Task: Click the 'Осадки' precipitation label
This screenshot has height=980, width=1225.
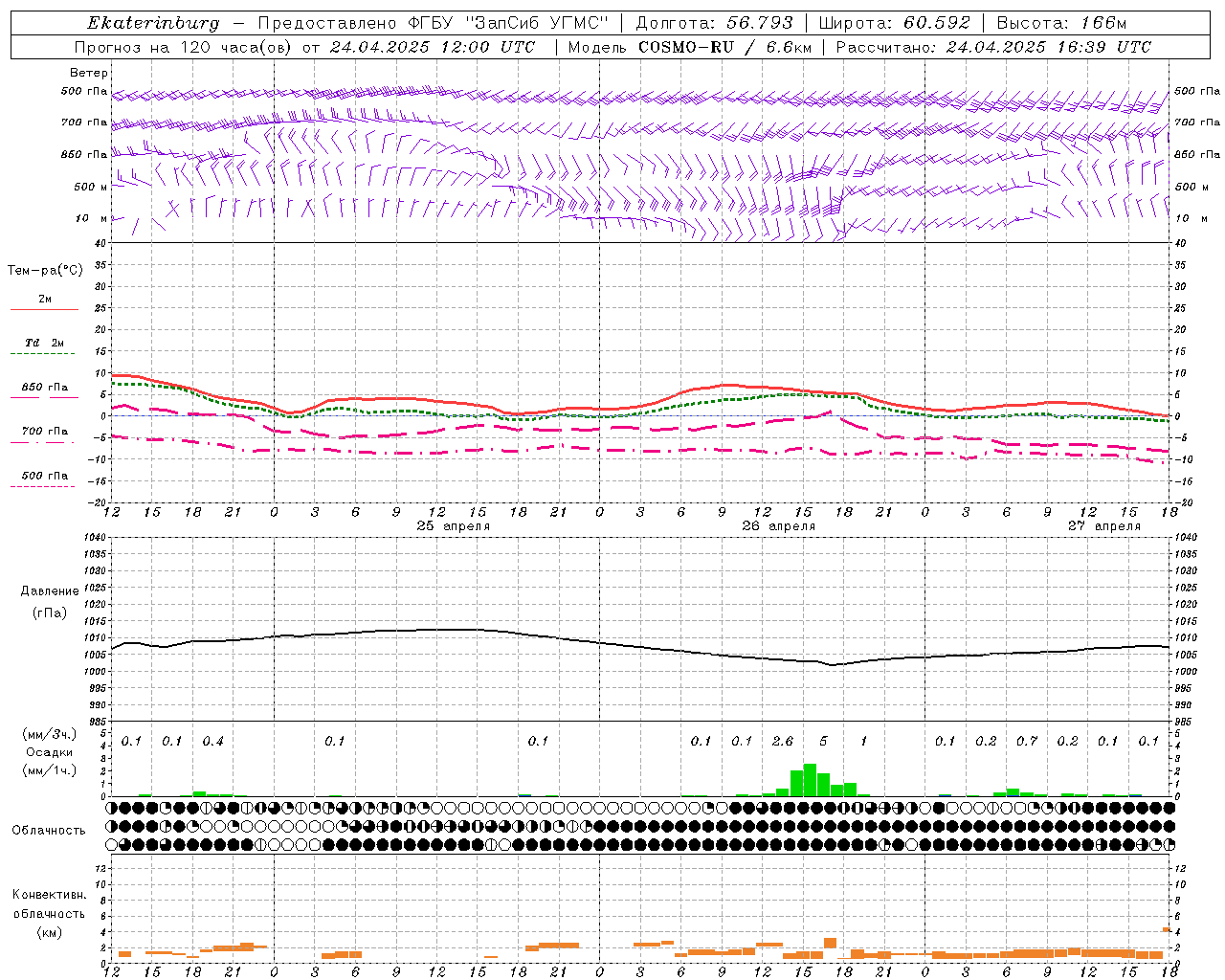Action: coord(49,752)
